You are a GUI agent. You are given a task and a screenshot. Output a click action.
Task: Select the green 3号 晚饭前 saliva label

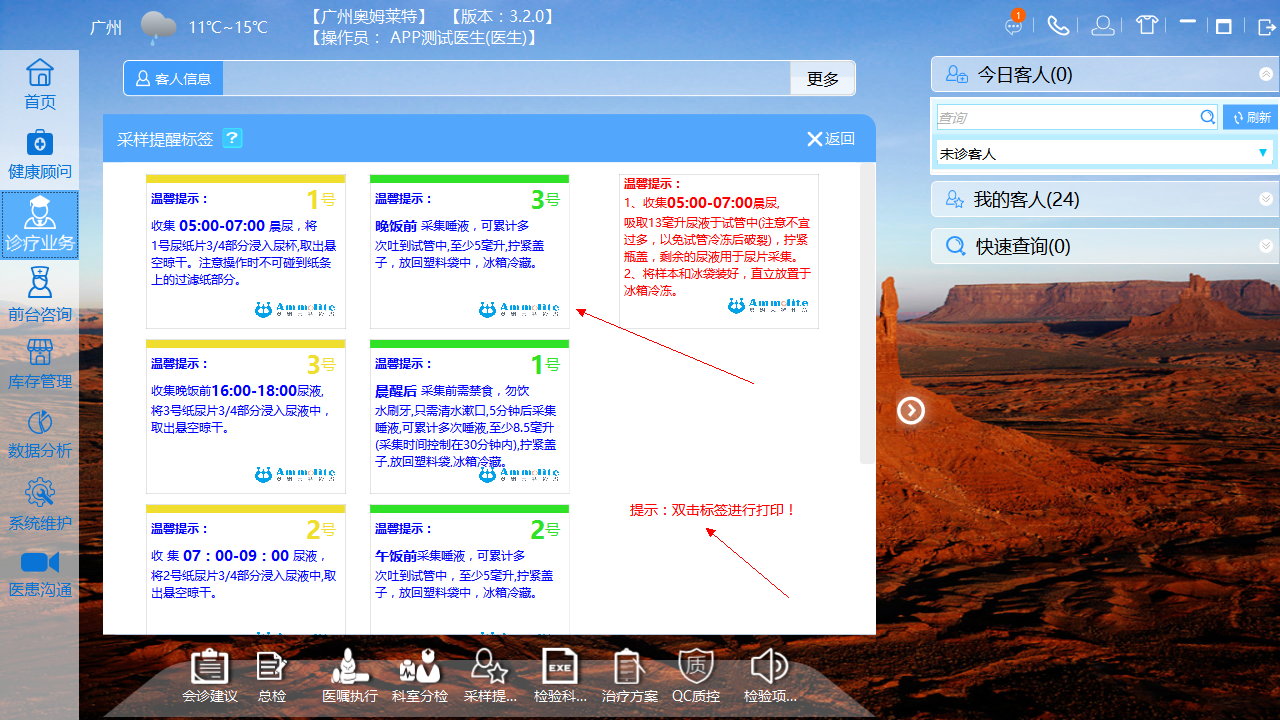pos(470,251)
